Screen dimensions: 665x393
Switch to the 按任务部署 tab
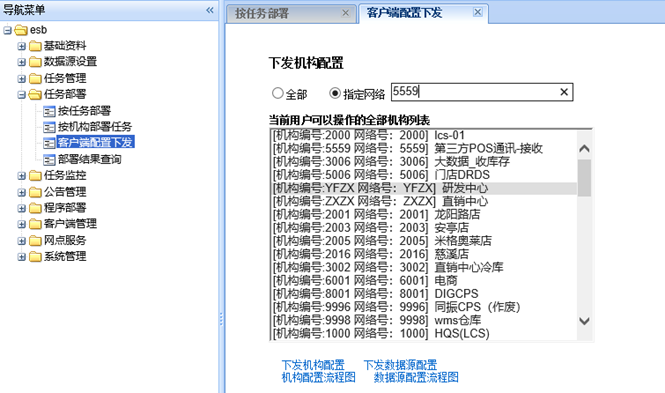click(x=262, y=14)
